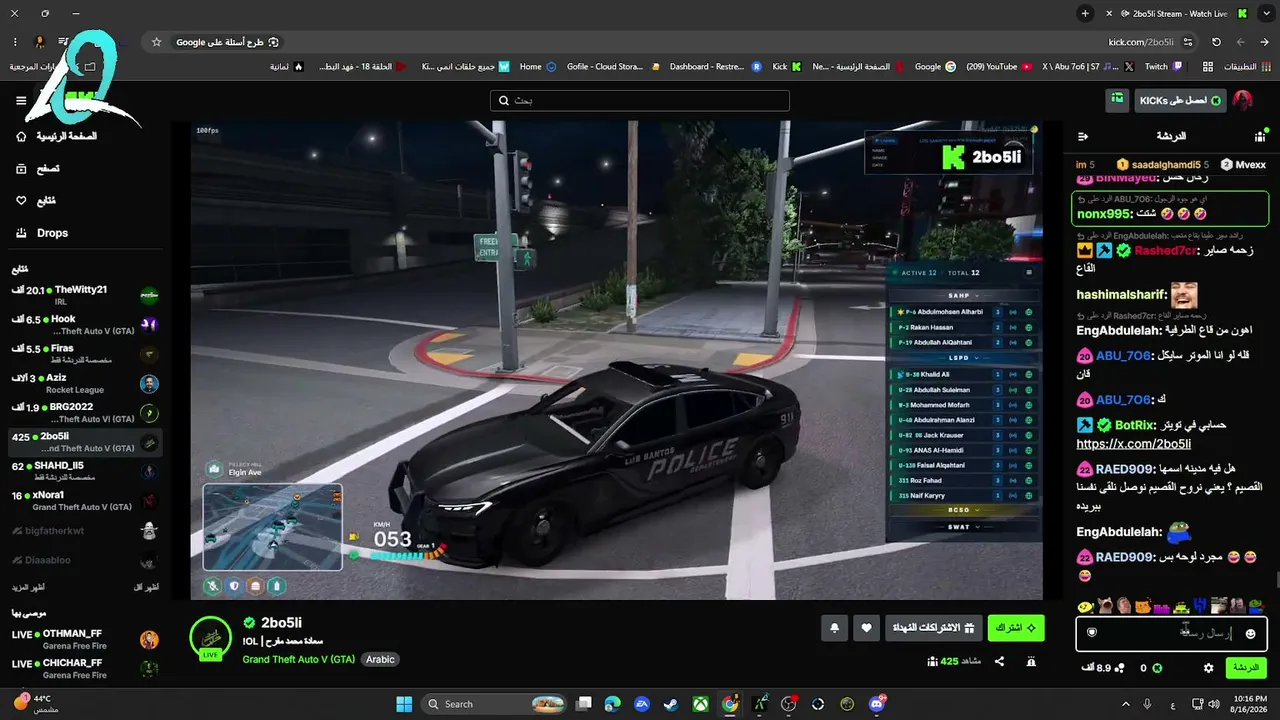Open the emoji picker in chat input
This screenshot has height=720, width=1280.
[x=1250, y=633]
